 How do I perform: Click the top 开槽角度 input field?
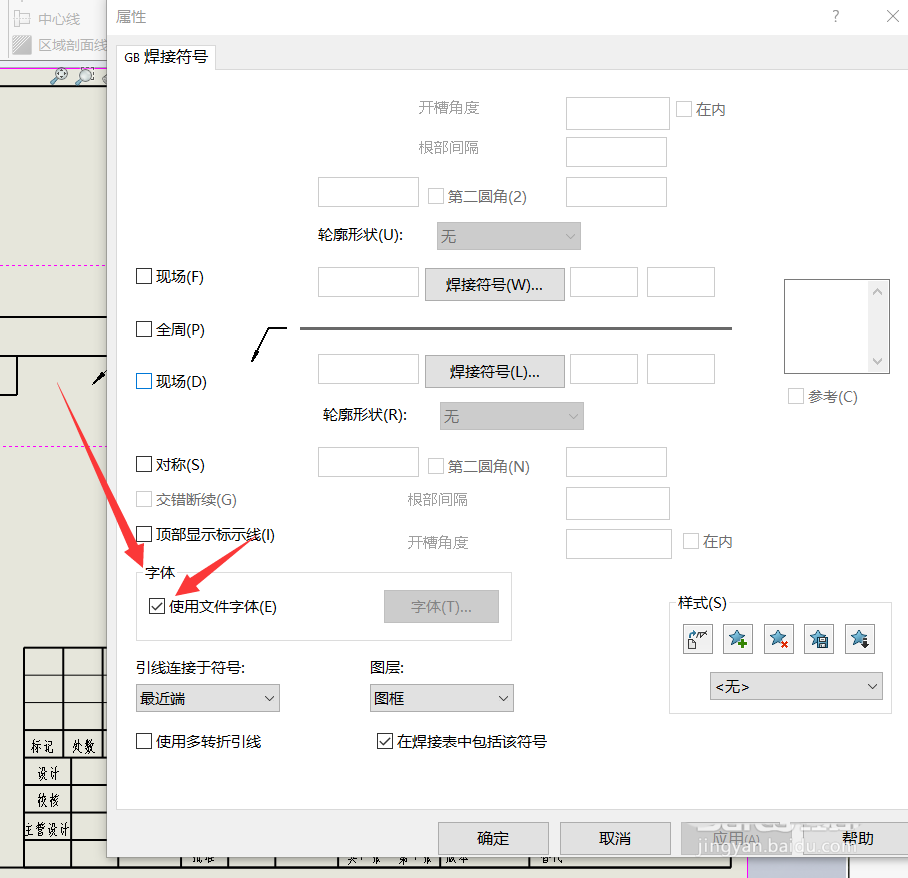(x=618, y=113)
